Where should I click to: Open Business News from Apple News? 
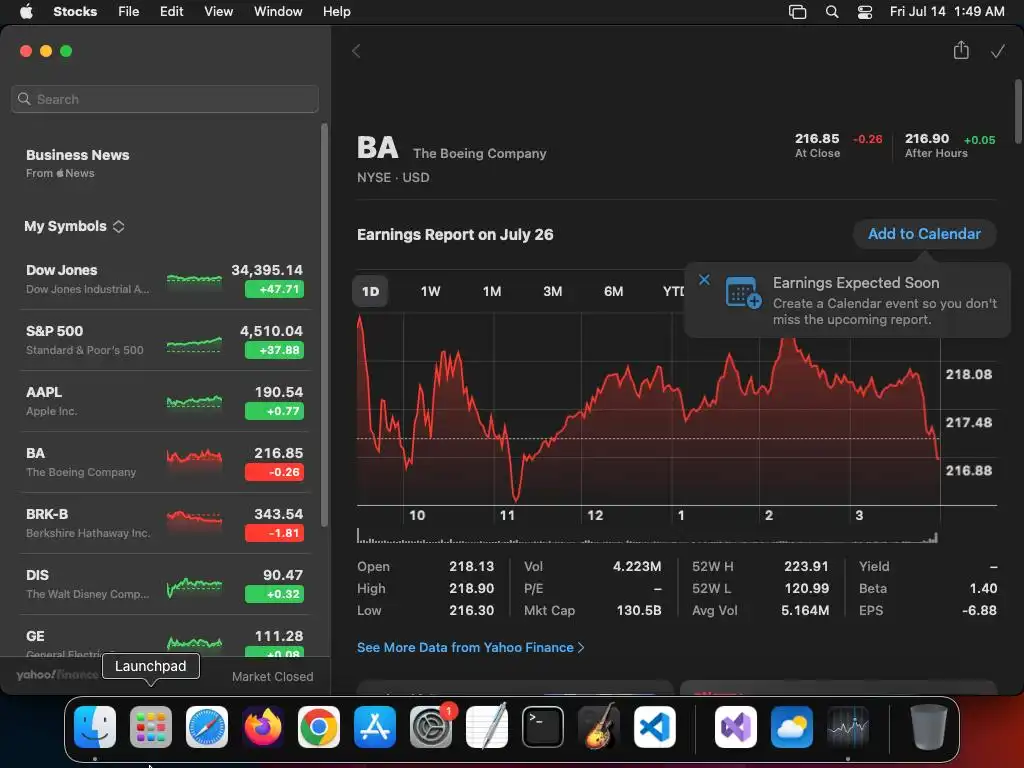click(x=78, y=163)
